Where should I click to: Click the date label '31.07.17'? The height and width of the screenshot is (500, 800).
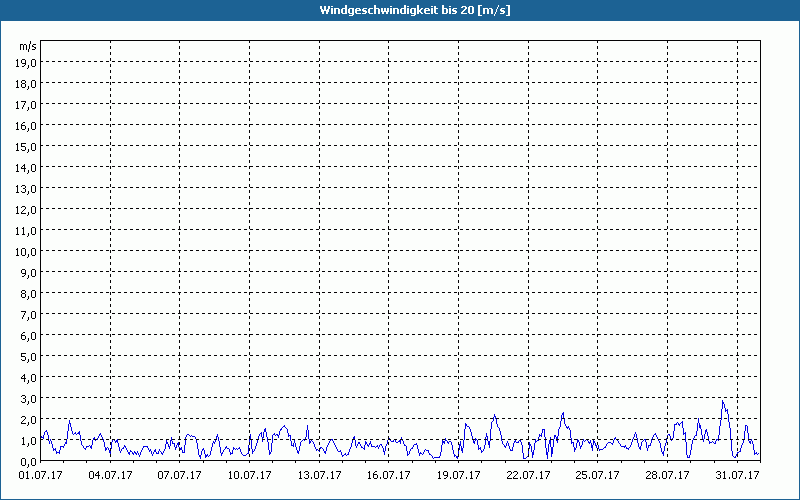(737, 476)
